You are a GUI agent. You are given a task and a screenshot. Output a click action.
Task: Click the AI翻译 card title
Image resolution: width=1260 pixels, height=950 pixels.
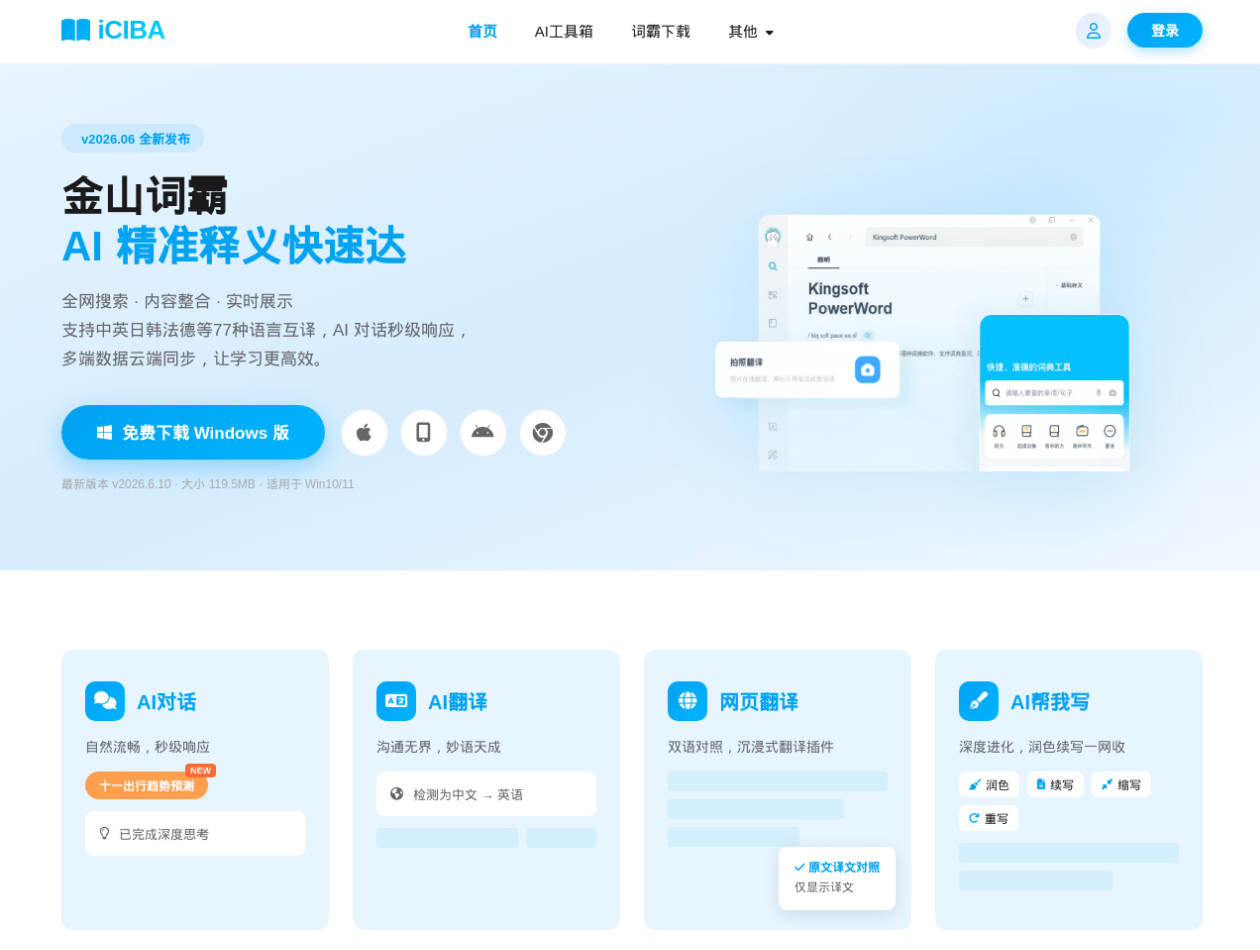pyautogui.click(x=457, y=702)
